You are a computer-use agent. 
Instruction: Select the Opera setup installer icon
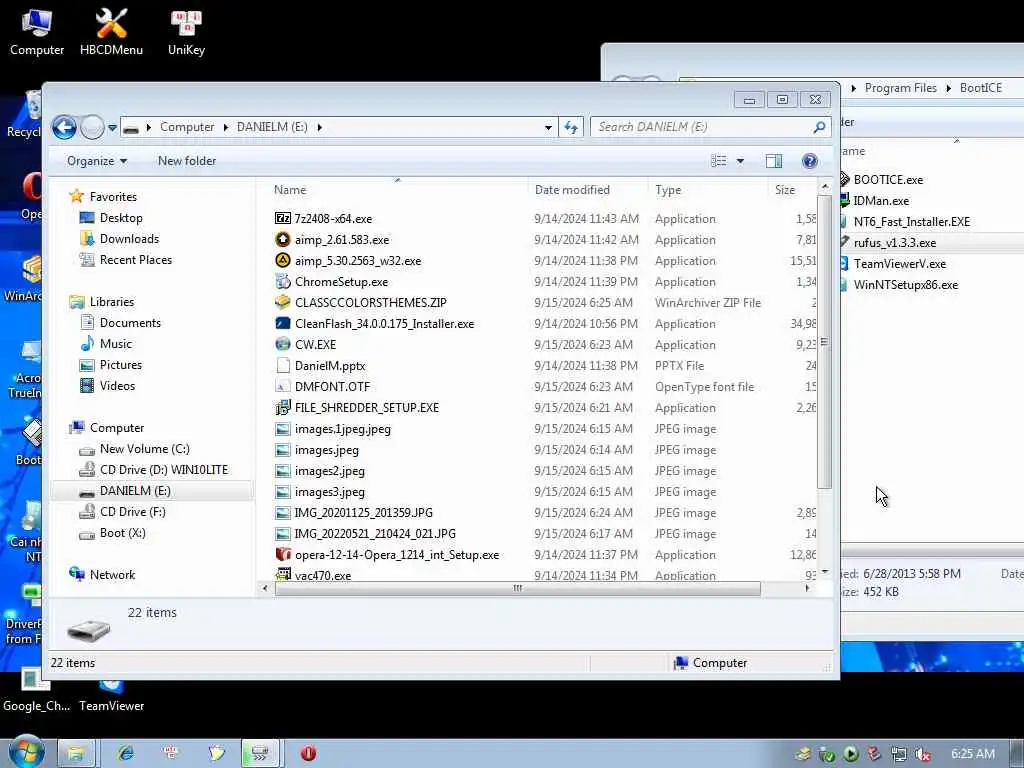click(x=283, y=554)
